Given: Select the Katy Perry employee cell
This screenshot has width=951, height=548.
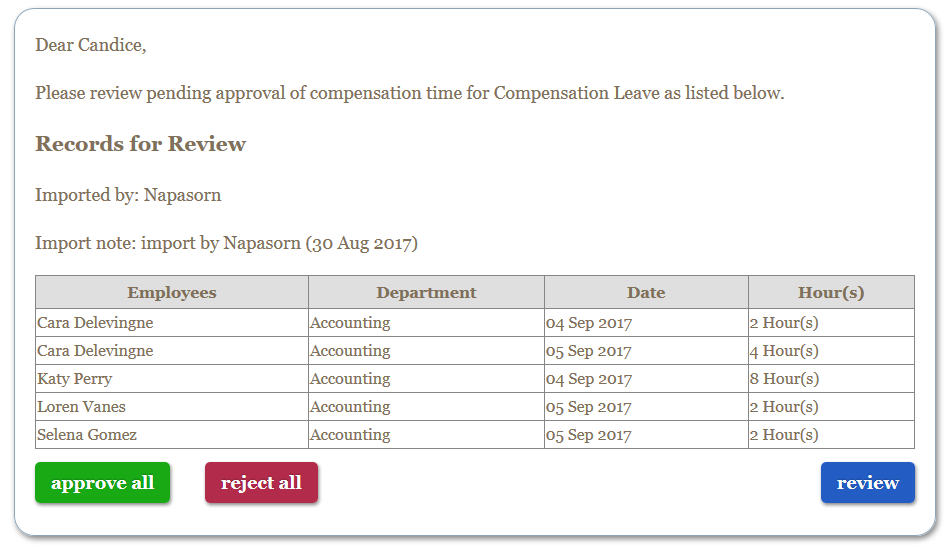Looking at the screenshot, I should click(x=172, y=379).
